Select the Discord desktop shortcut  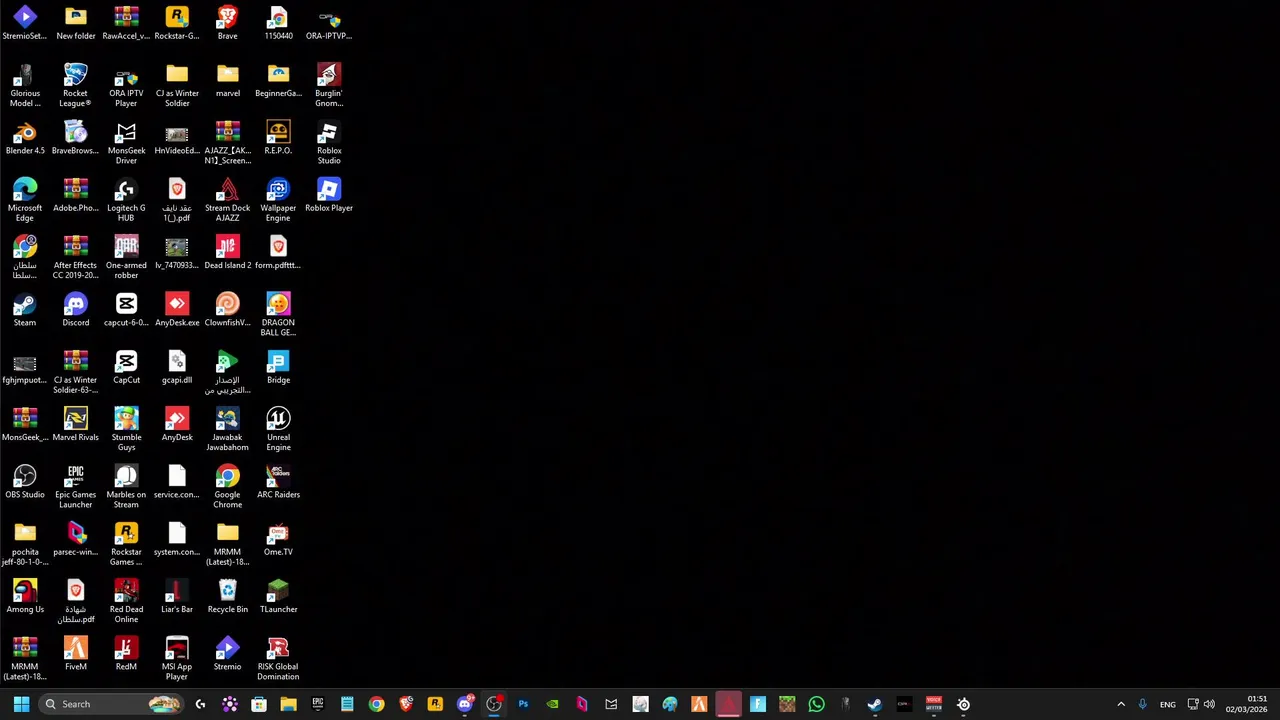[x=75, y=310]
